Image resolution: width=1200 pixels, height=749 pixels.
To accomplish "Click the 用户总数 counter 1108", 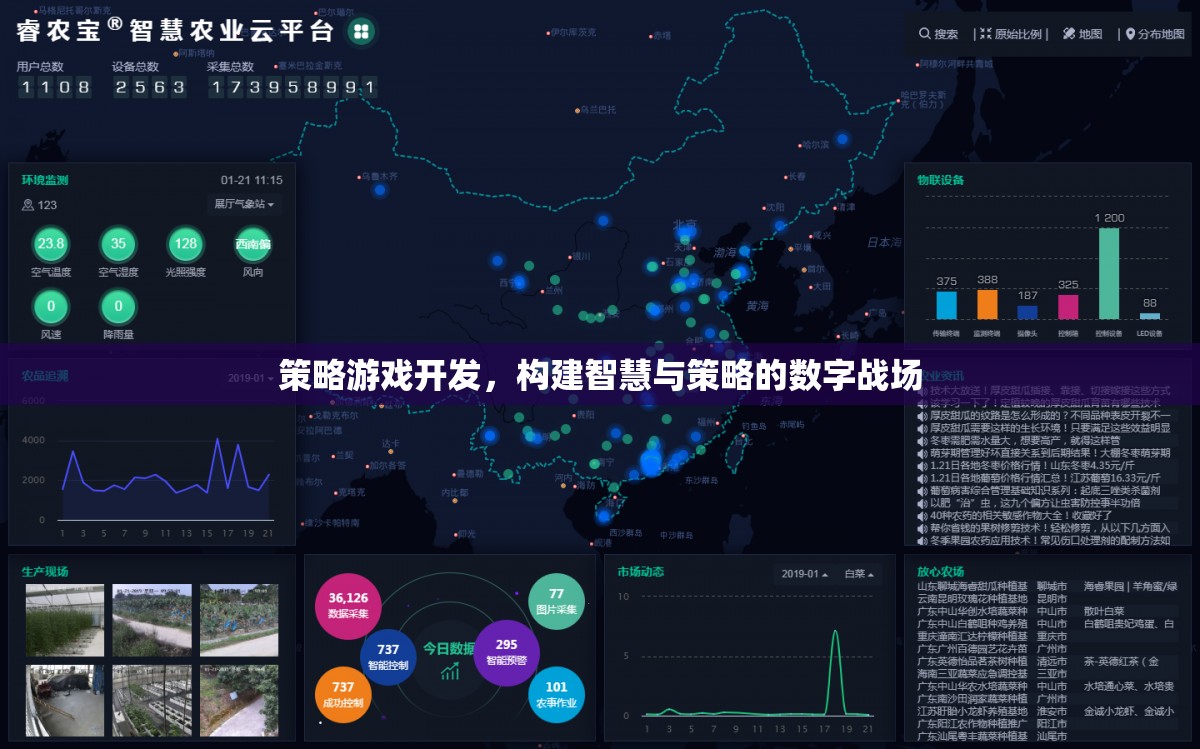I will coord(54,87).
